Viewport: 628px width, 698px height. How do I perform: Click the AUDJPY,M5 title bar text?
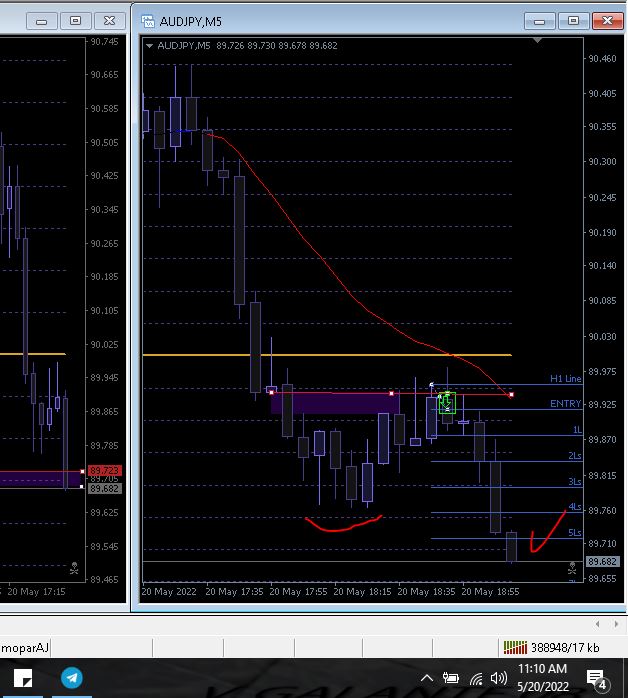(x=190, y=21)
